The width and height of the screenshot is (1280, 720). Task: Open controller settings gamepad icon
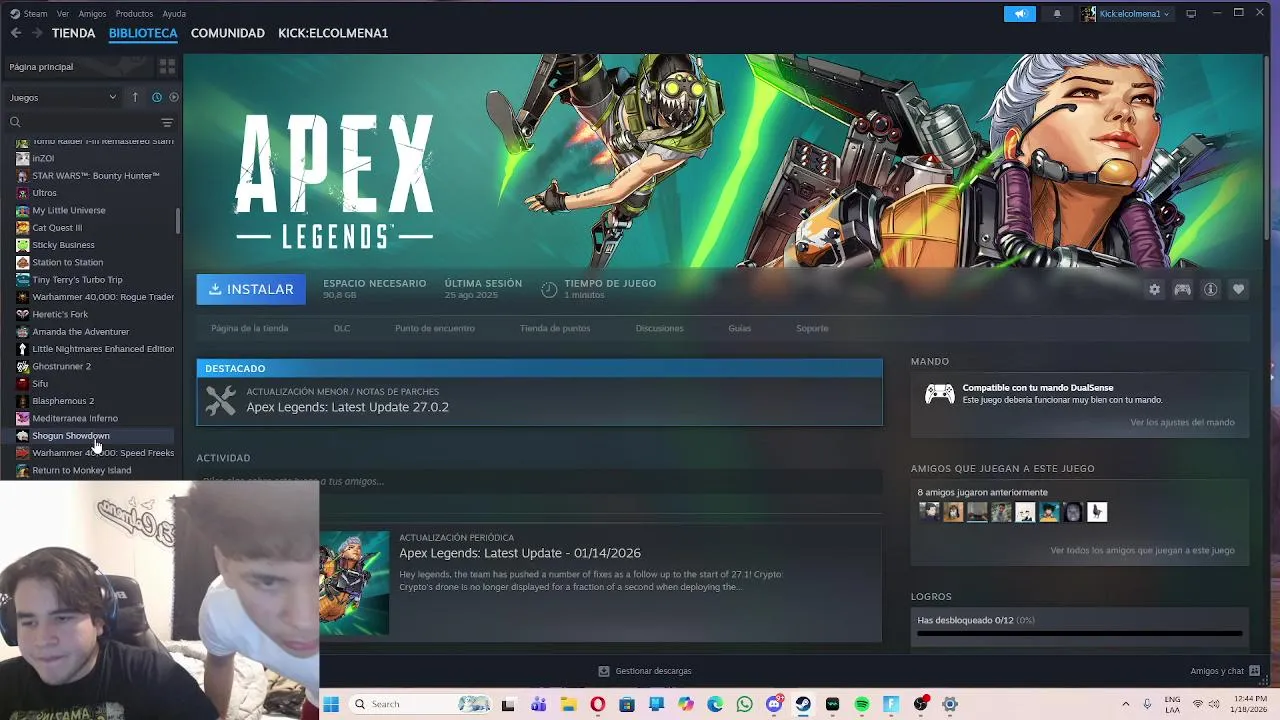click(x=1182, y=289)
